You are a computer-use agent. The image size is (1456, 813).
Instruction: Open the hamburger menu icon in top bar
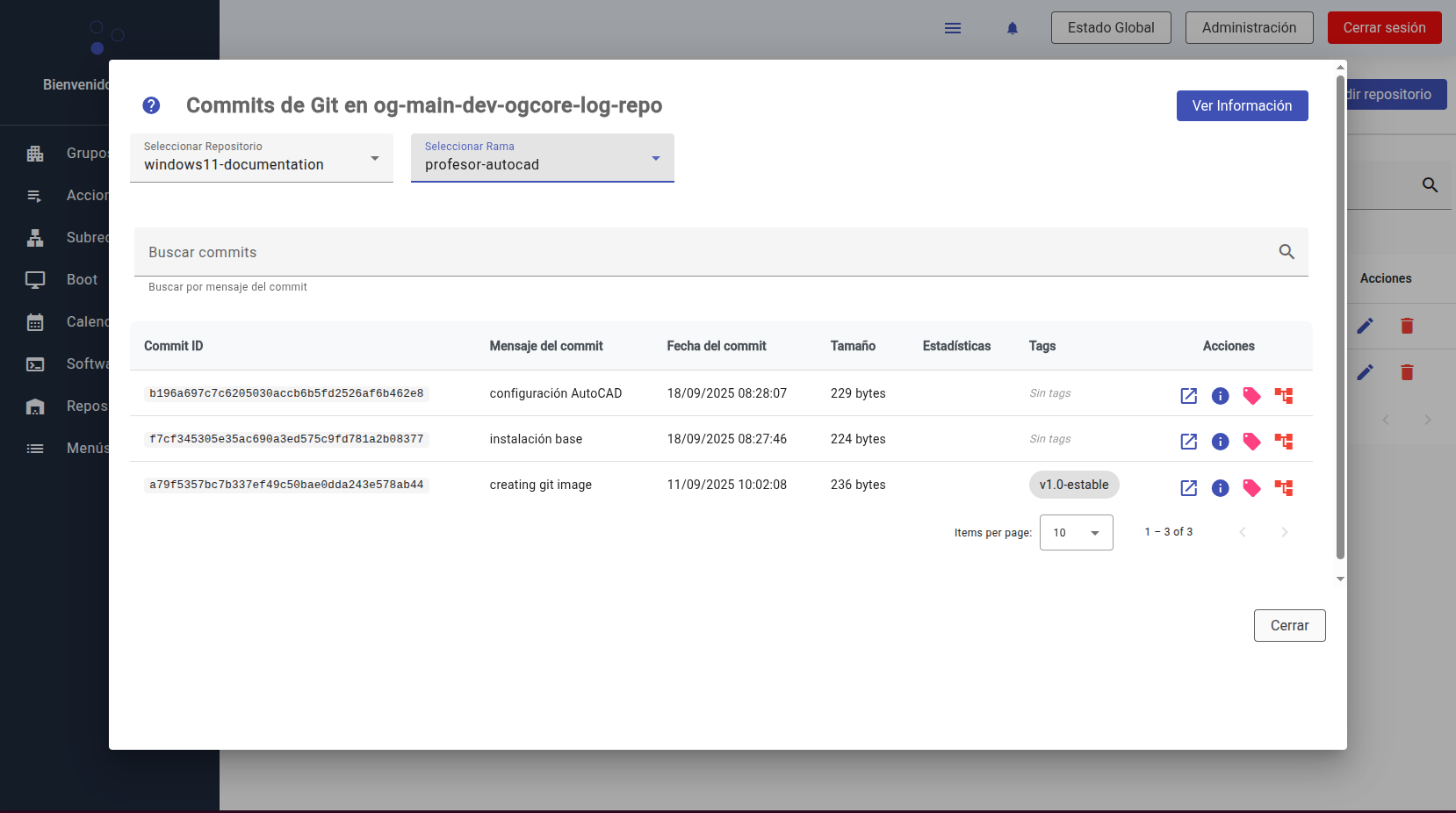point(952,28)
